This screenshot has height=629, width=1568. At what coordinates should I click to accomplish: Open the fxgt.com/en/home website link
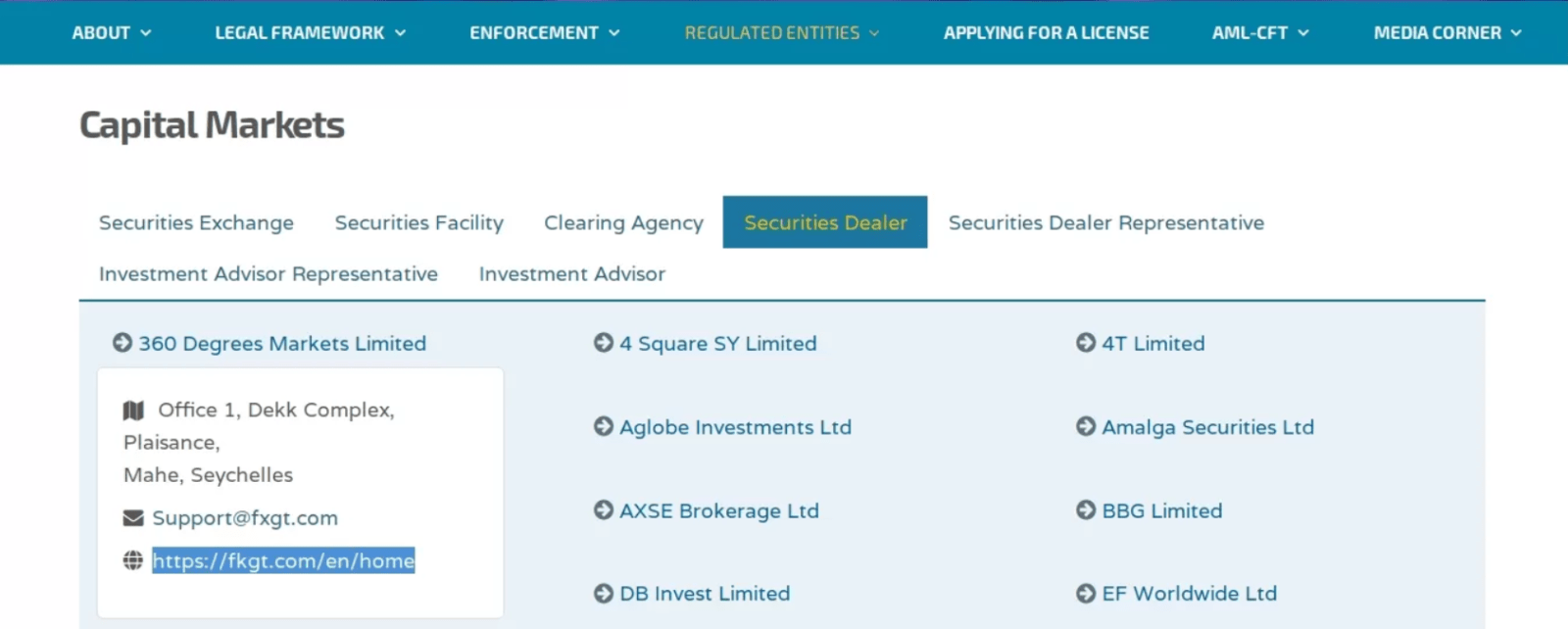click(283, 560)
